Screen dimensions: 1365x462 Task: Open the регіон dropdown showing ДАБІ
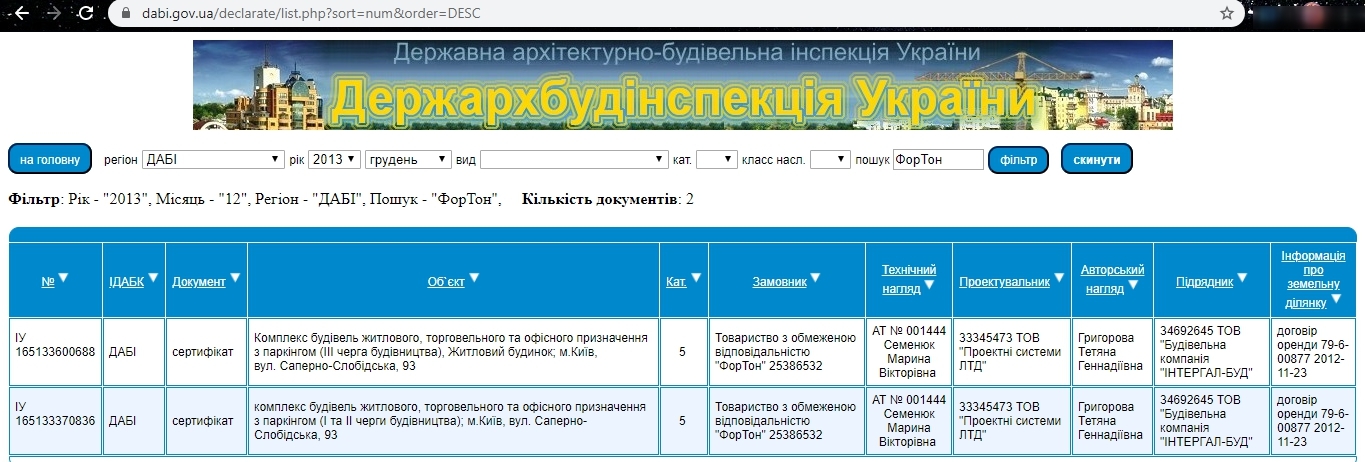(x=213, y=159)
